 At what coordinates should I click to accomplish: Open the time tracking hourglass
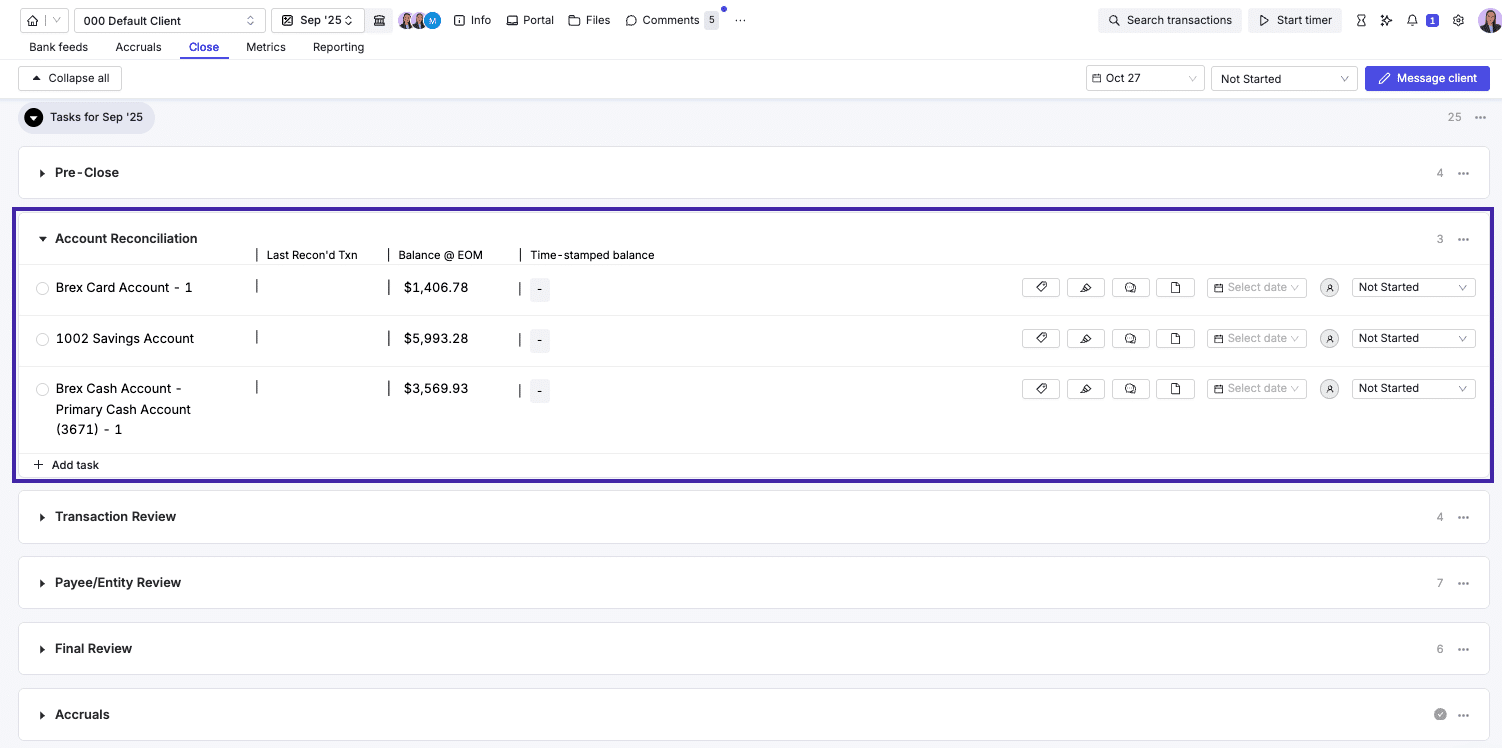click(x=1361, y=19)
